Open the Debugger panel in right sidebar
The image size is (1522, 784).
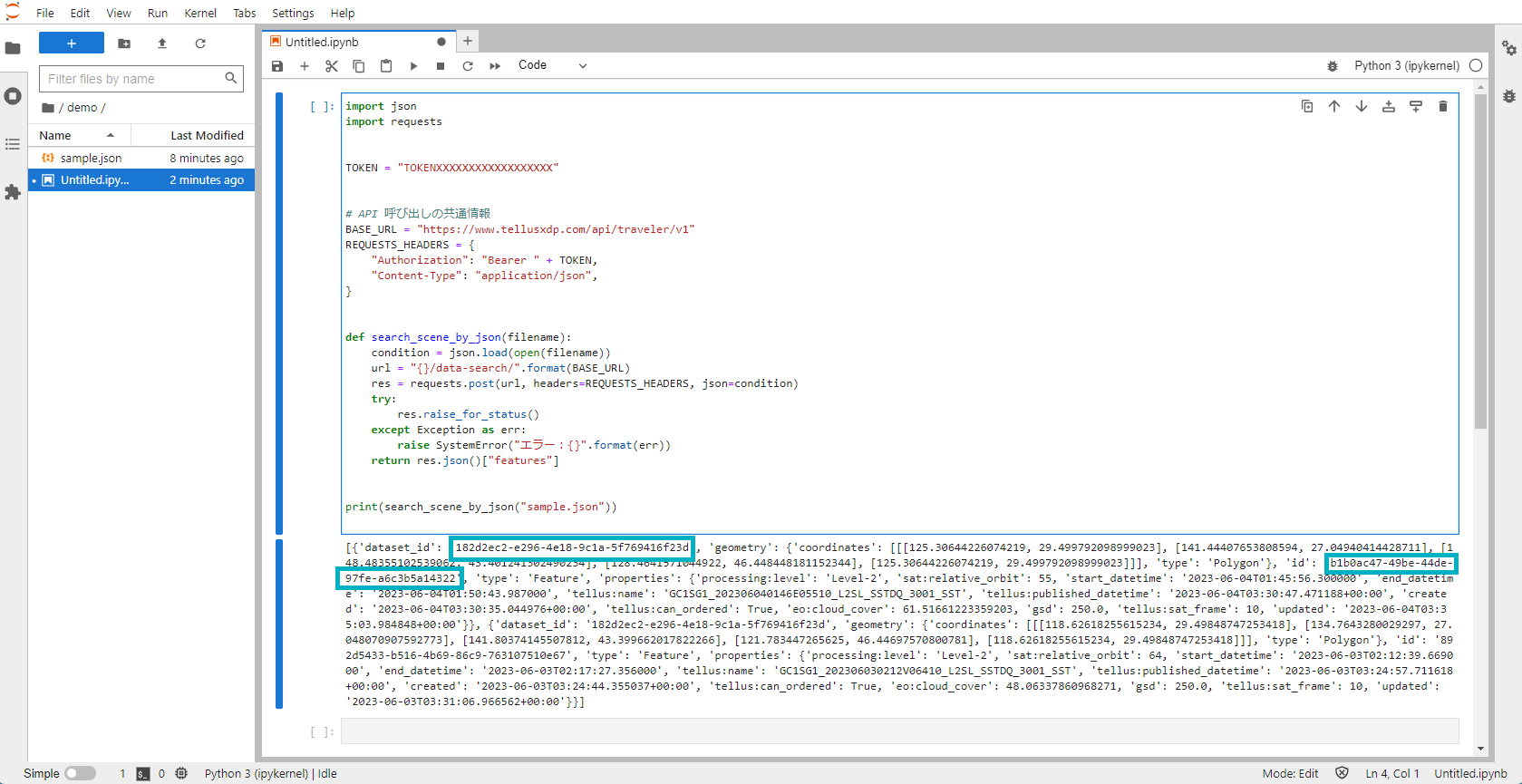point(1509,96)
